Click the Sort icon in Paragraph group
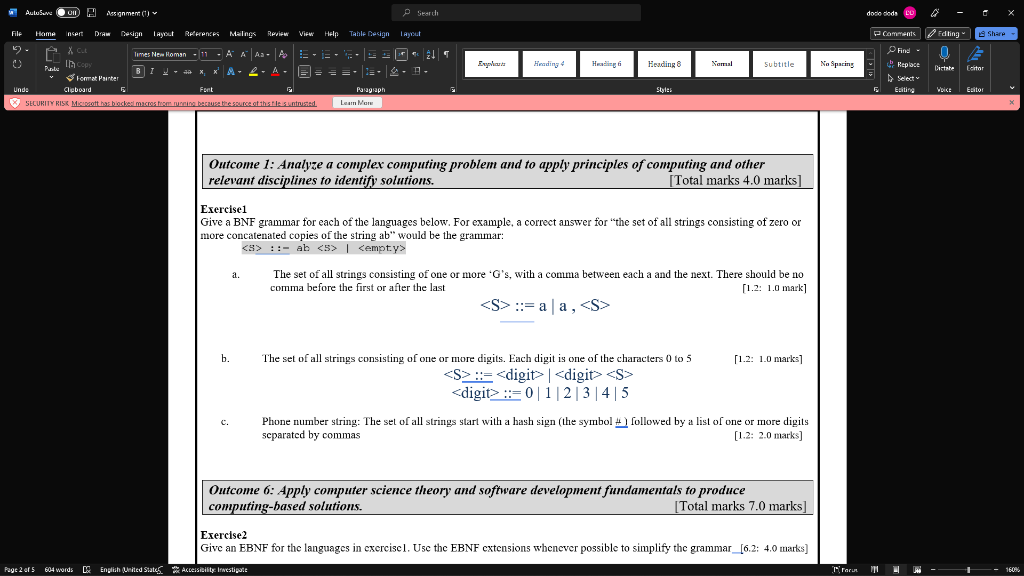Screen dimensions: 1024x576 point(430,54)
